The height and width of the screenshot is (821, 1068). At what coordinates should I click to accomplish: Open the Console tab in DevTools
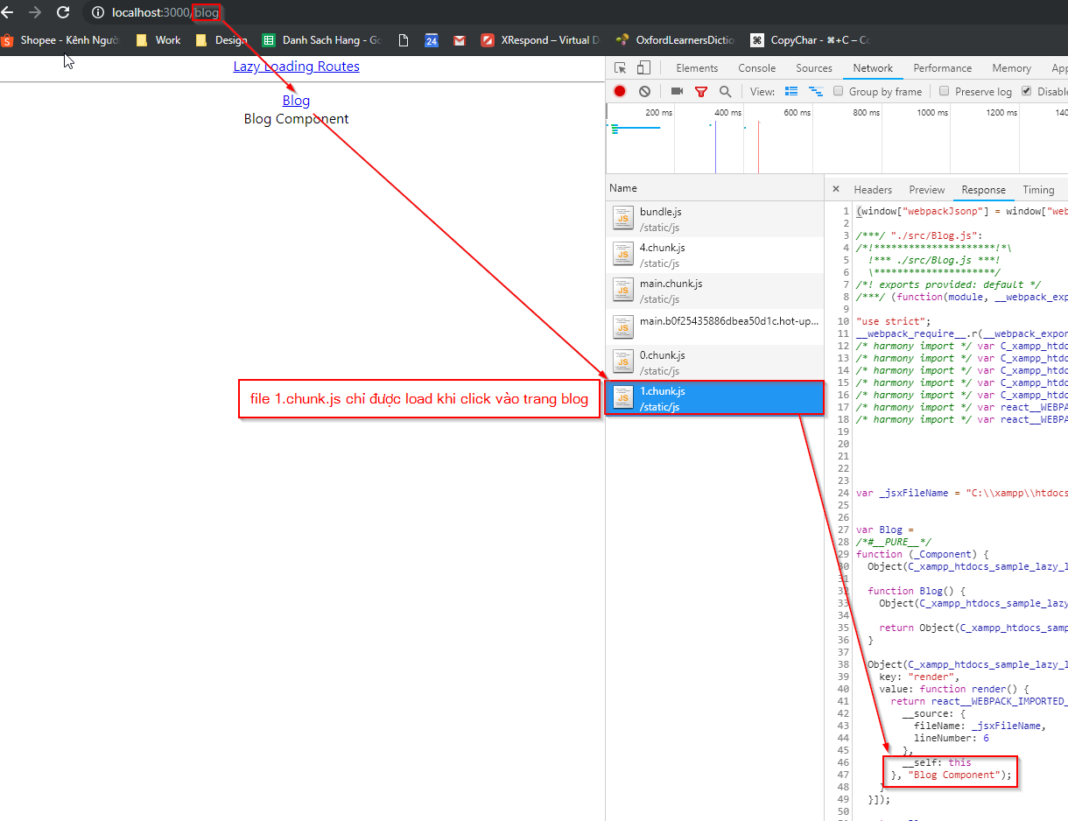click(x=756, y=68)
